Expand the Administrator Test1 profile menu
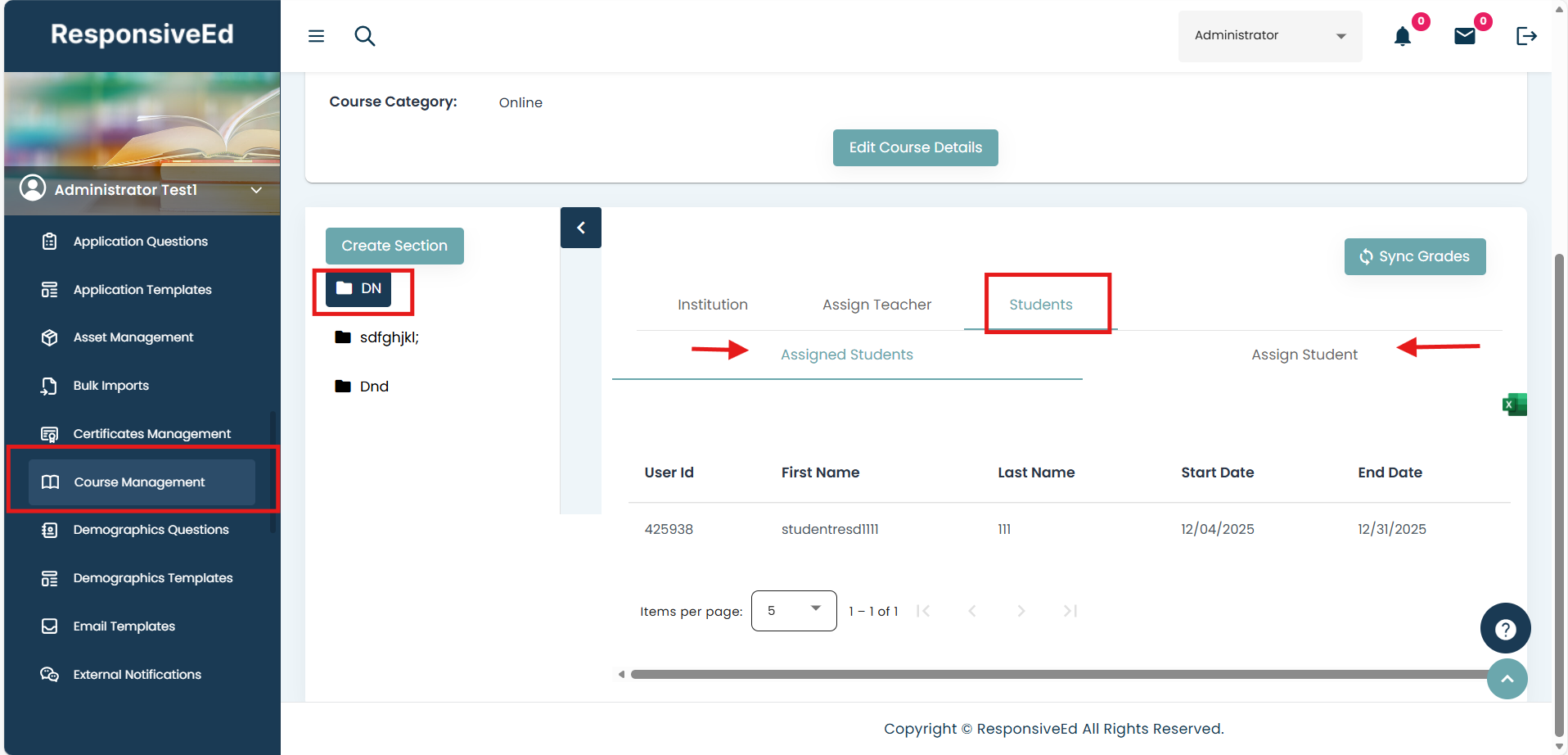 pyautogui.click(x=256, y=190)
